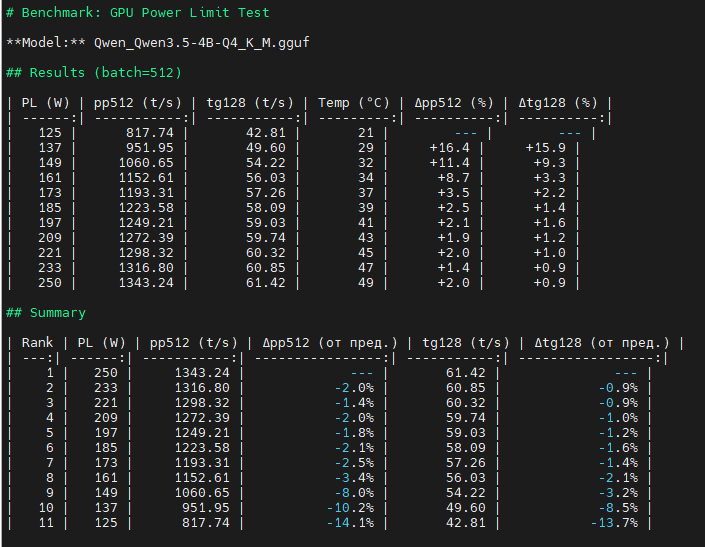Click the tg128 value 61.42 in Results table
This screenshot has height=547, width=705.
pyautogui.click(x=266, y=283)
